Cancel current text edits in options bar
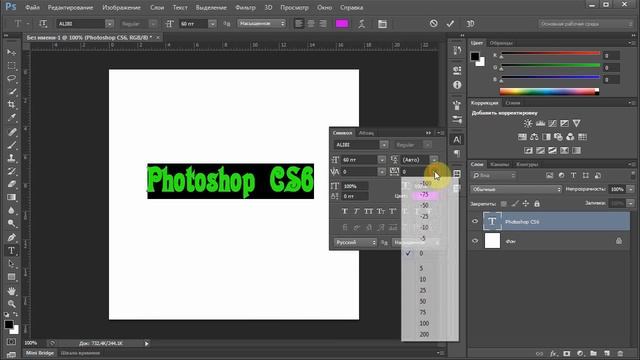 [x=433, y=24]
